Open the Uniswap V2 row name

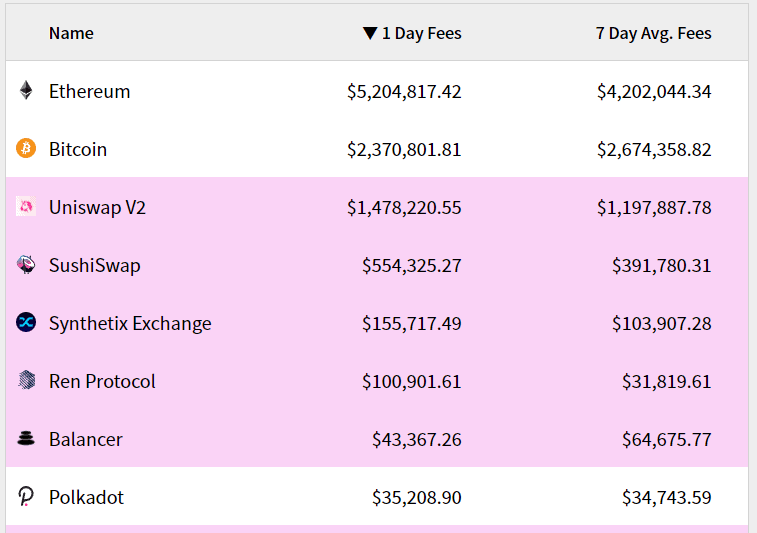point(97,208)
